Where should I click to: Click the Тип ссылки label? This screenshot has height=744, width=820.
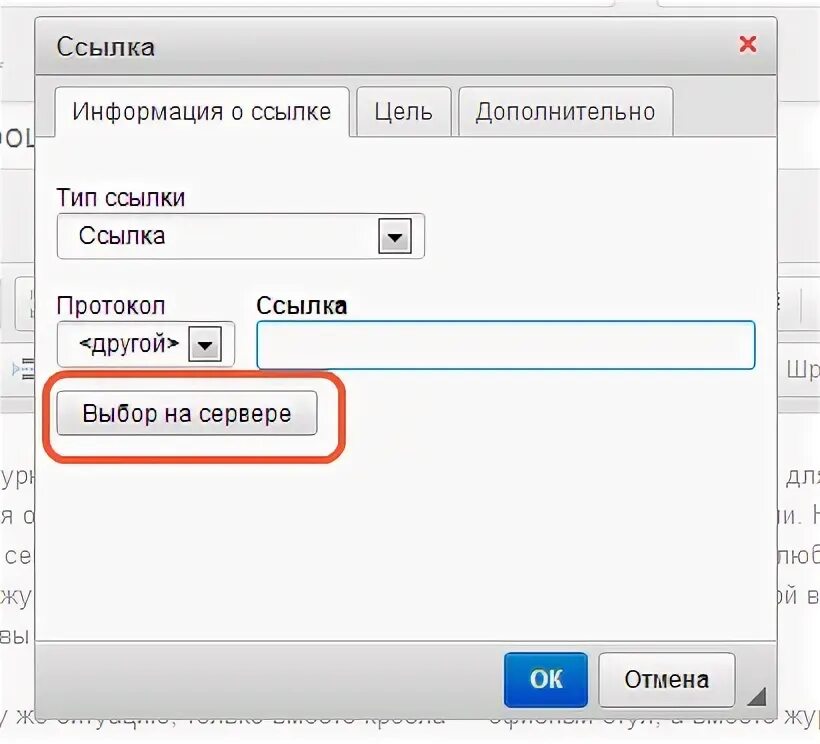click(x=121, y=198)
